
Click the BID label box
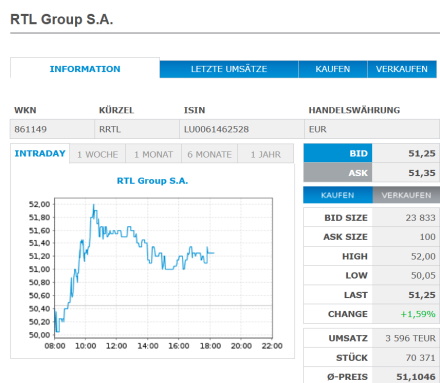pos(338,153)
